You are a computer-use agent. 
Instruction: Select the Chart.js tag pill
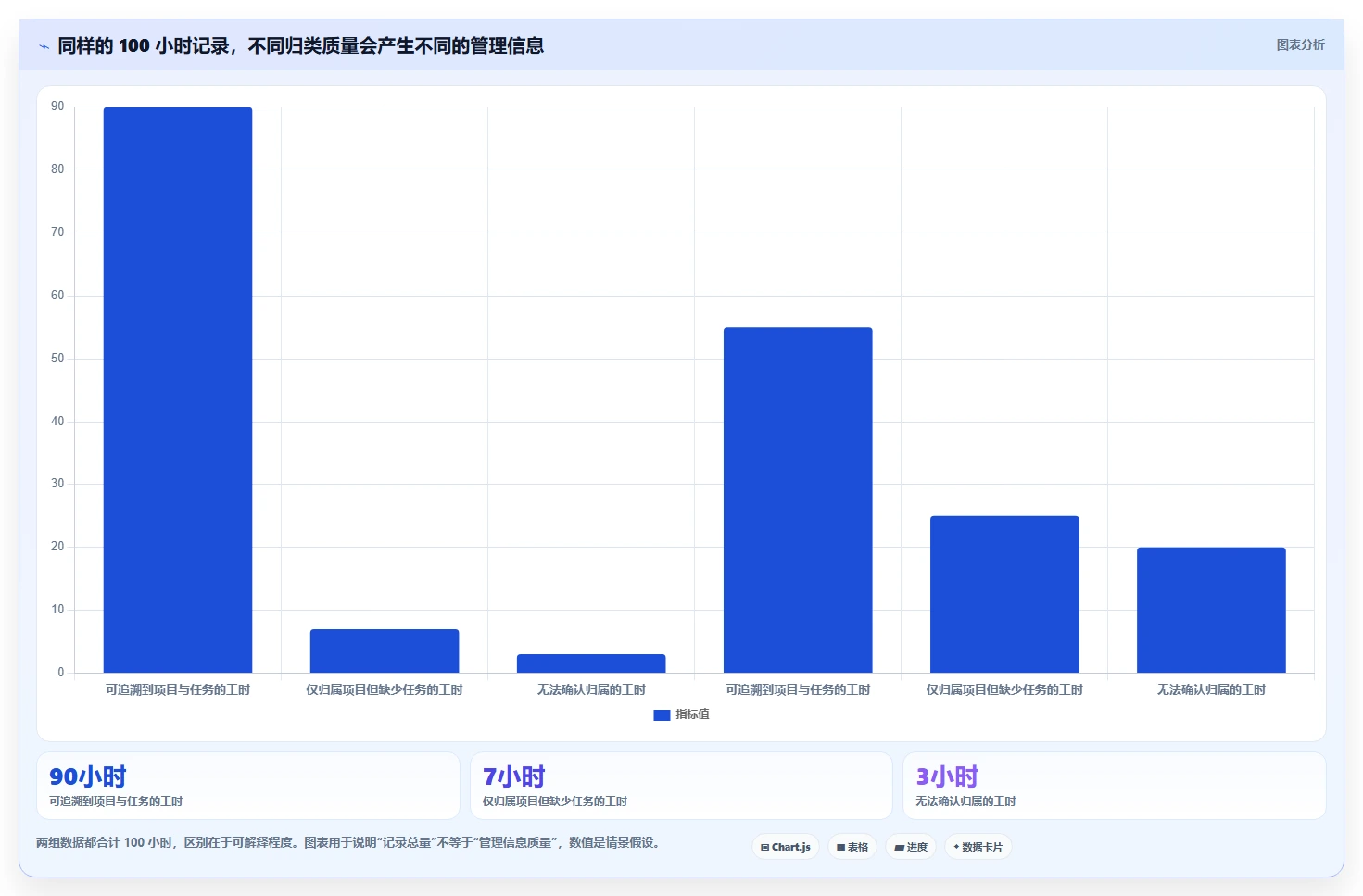click(786, 847)
